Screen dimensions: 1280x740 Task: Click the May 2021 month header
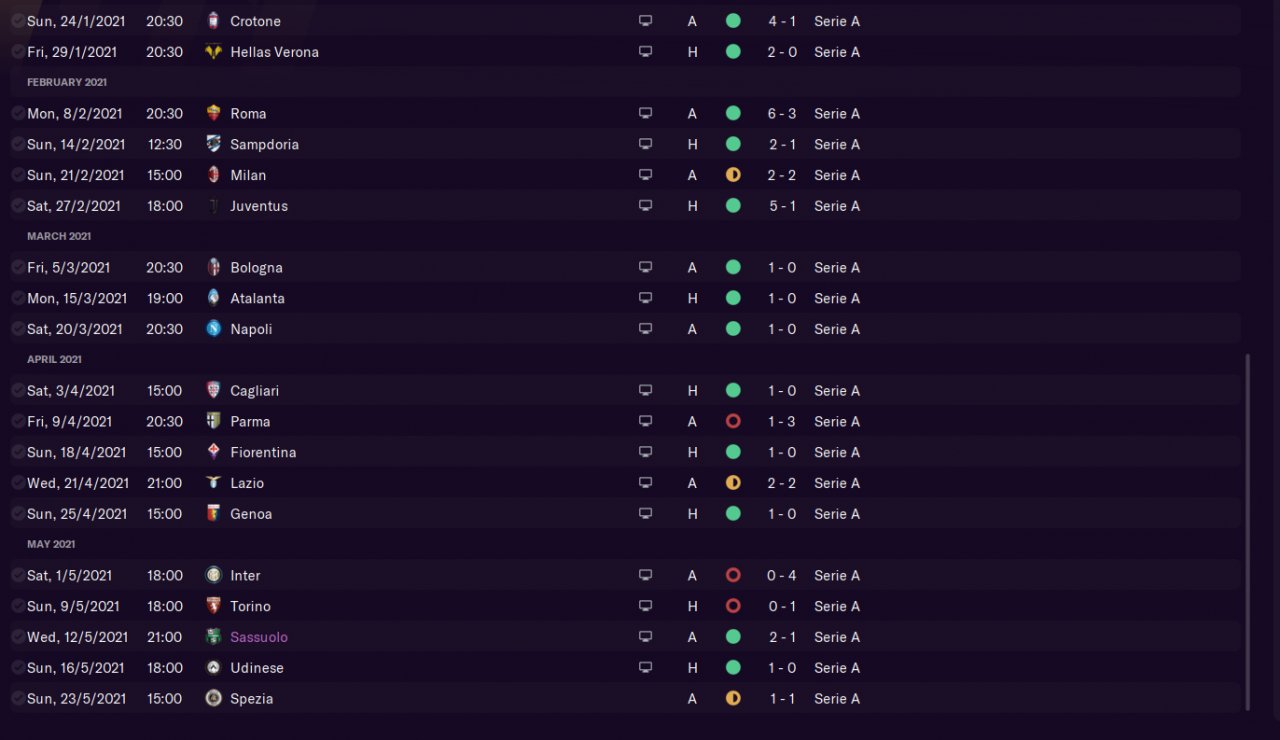pos(51,544)
